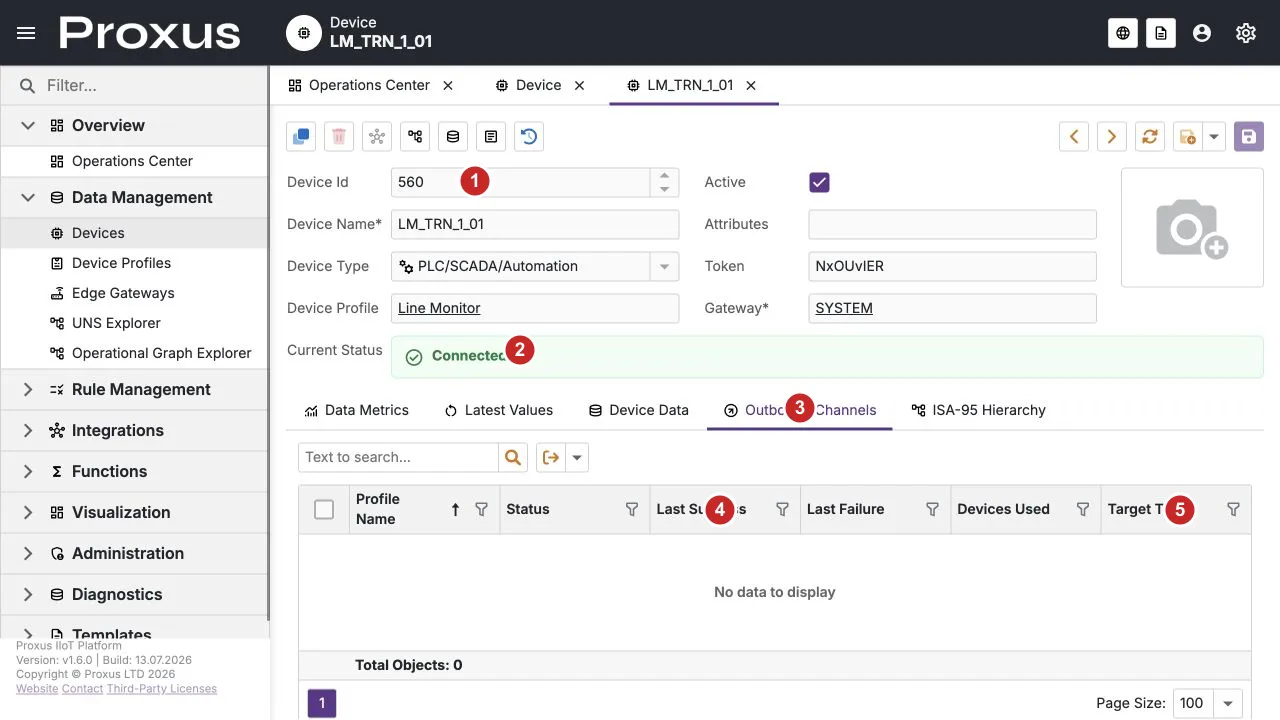
Task: Click the export arrow icon
Action: pos(551,457)
